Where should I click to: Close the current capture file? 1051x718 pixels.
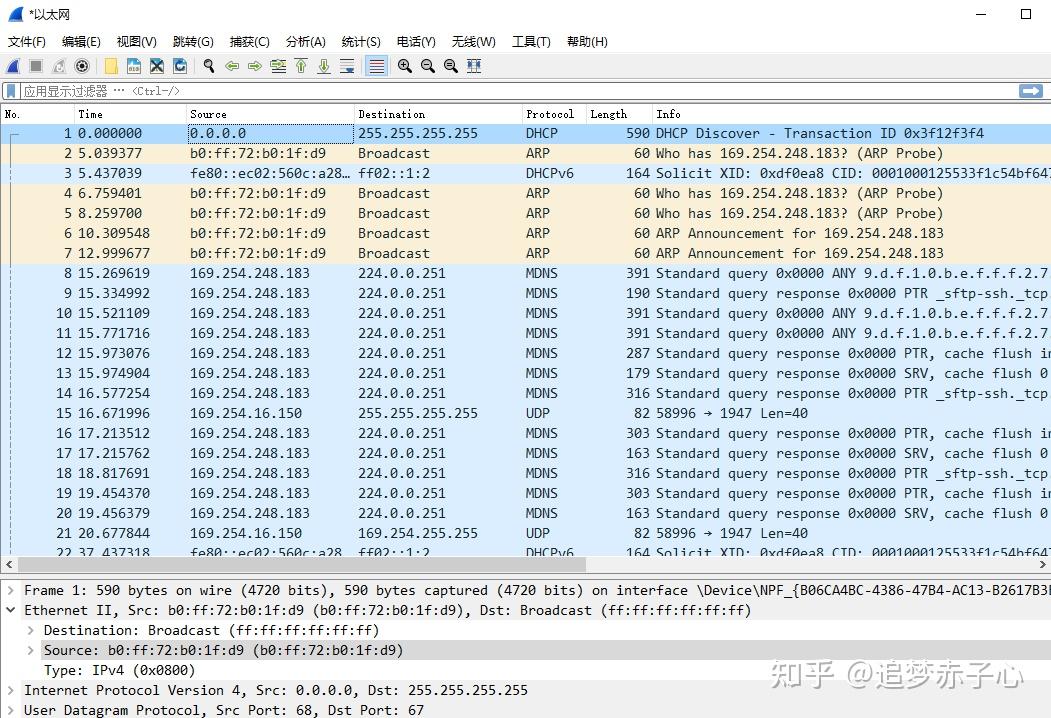pos(157,66)
